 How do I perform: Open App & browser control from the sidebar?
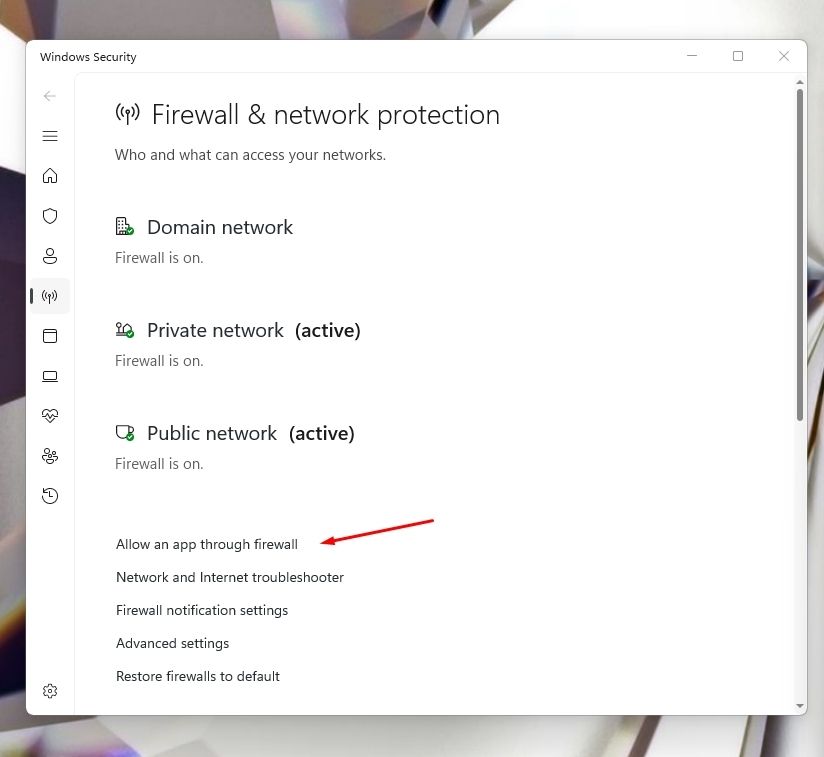coord(50,336)
